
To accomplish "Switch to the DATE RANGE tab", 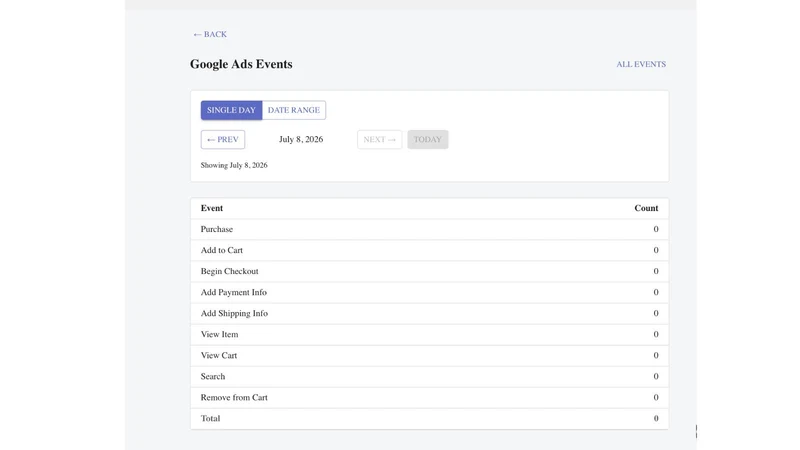I will click(294, 110).
